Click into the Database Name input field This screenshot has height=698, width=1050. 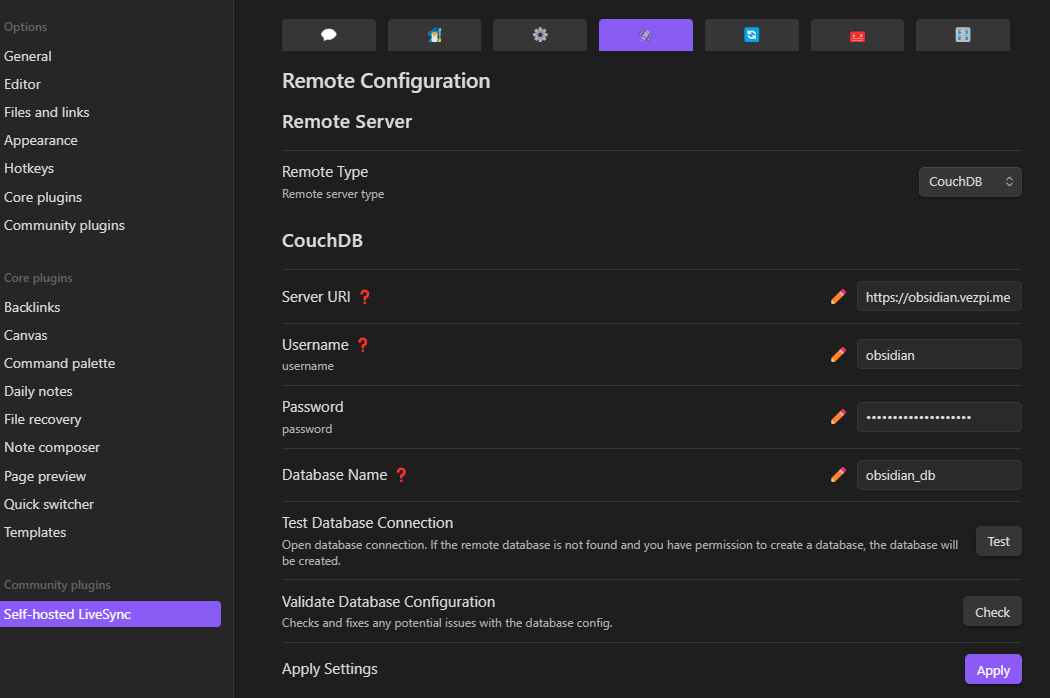point(938,475)
